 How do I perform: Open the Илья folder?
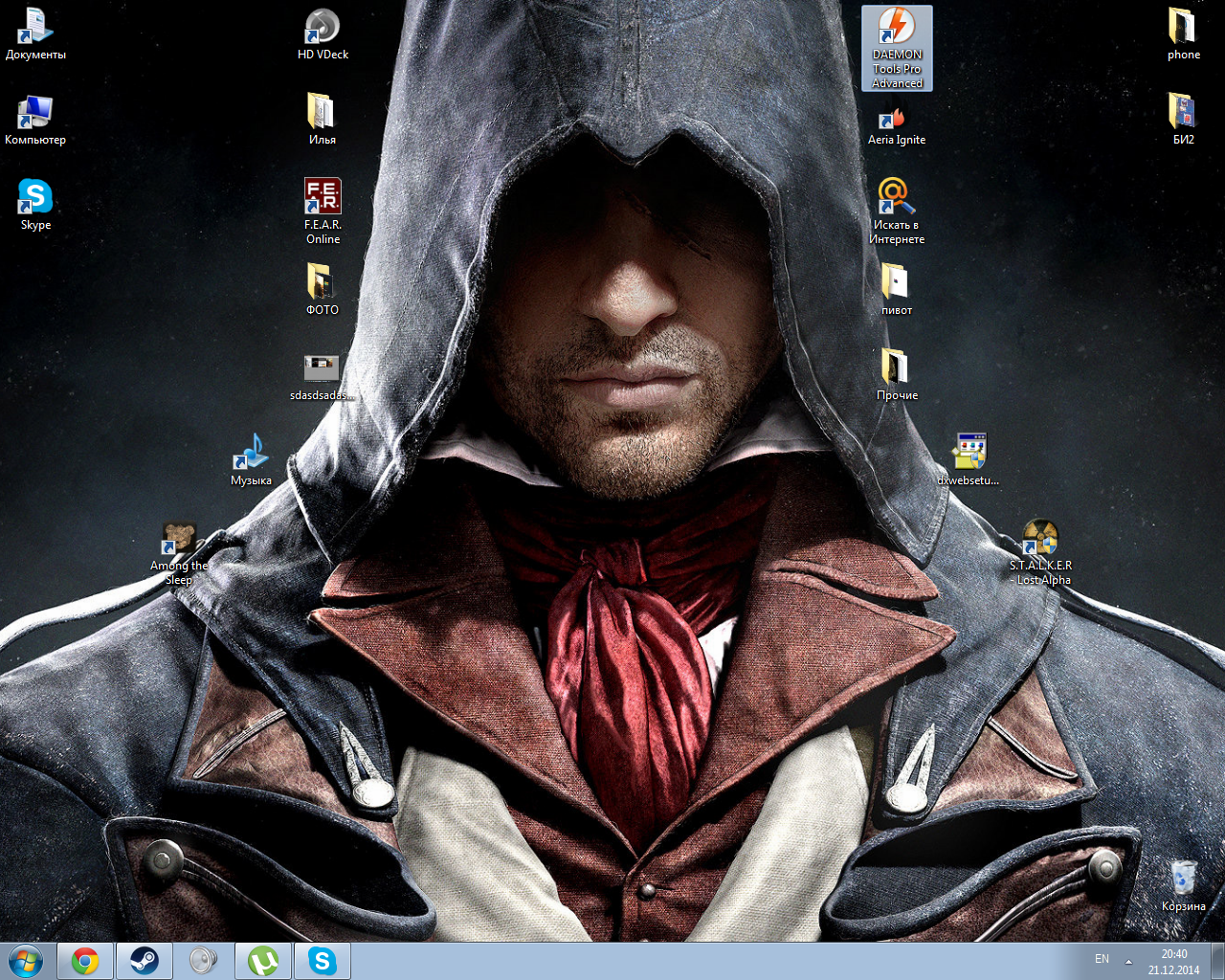(x=323, y=120)
